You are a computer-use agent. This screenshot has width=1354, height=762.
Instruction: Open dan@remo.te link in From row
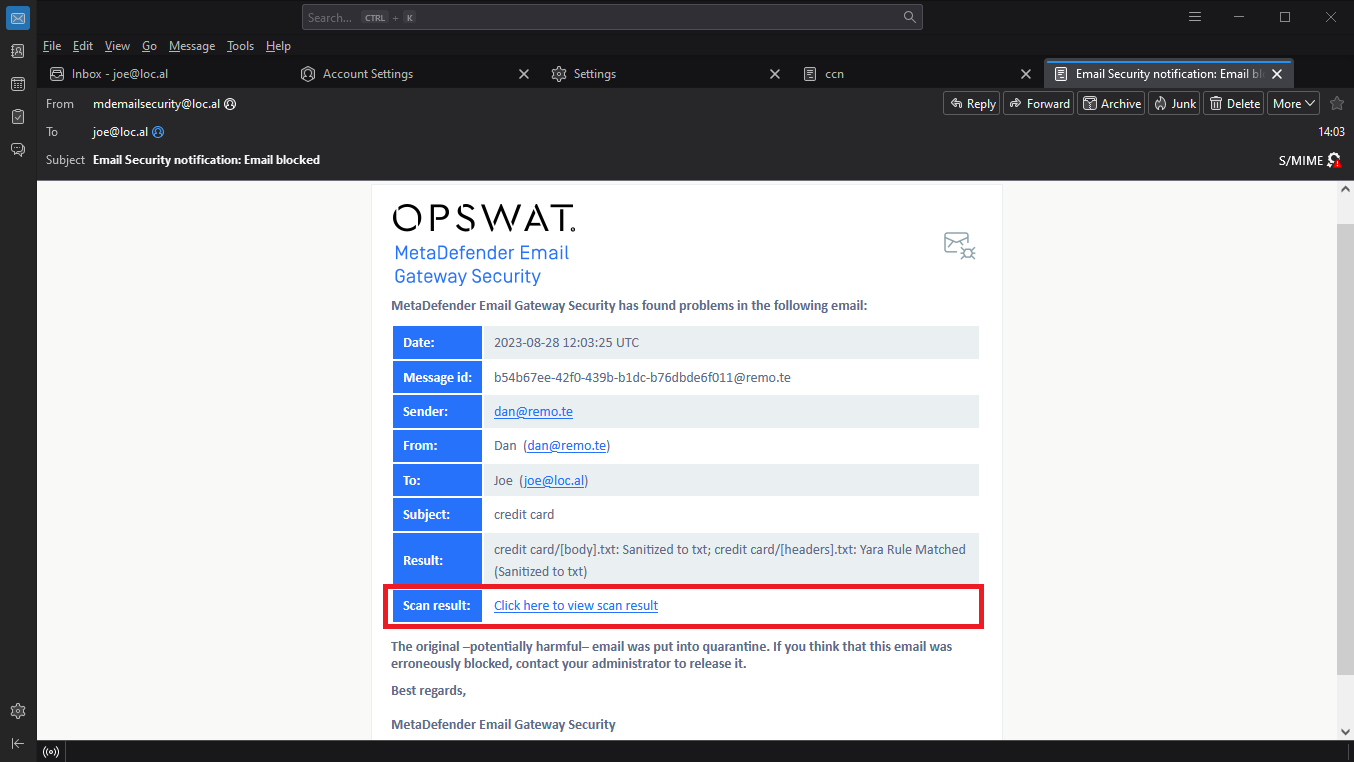567,446
